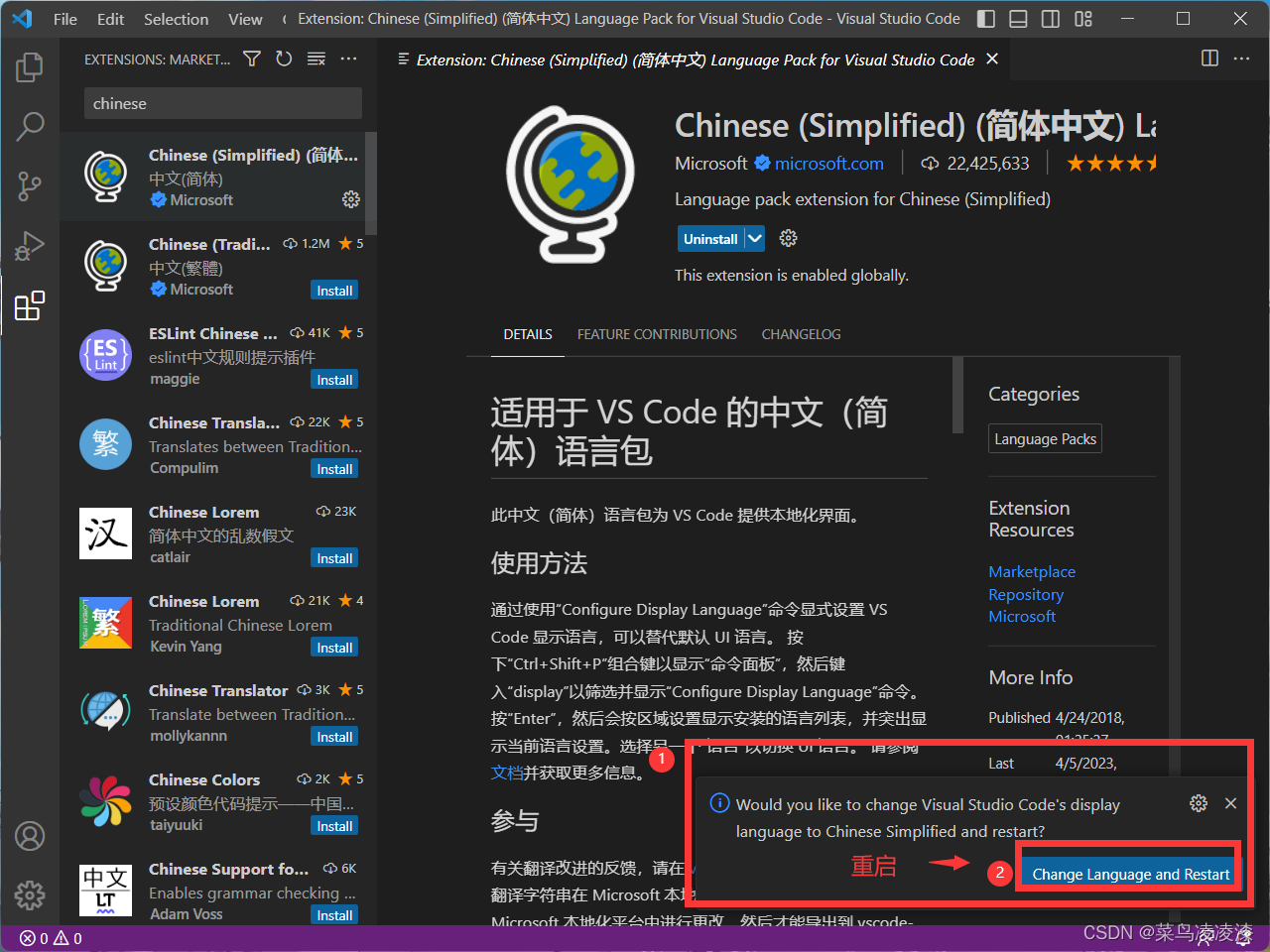Click the VS Code logo icon

(22, 19)
